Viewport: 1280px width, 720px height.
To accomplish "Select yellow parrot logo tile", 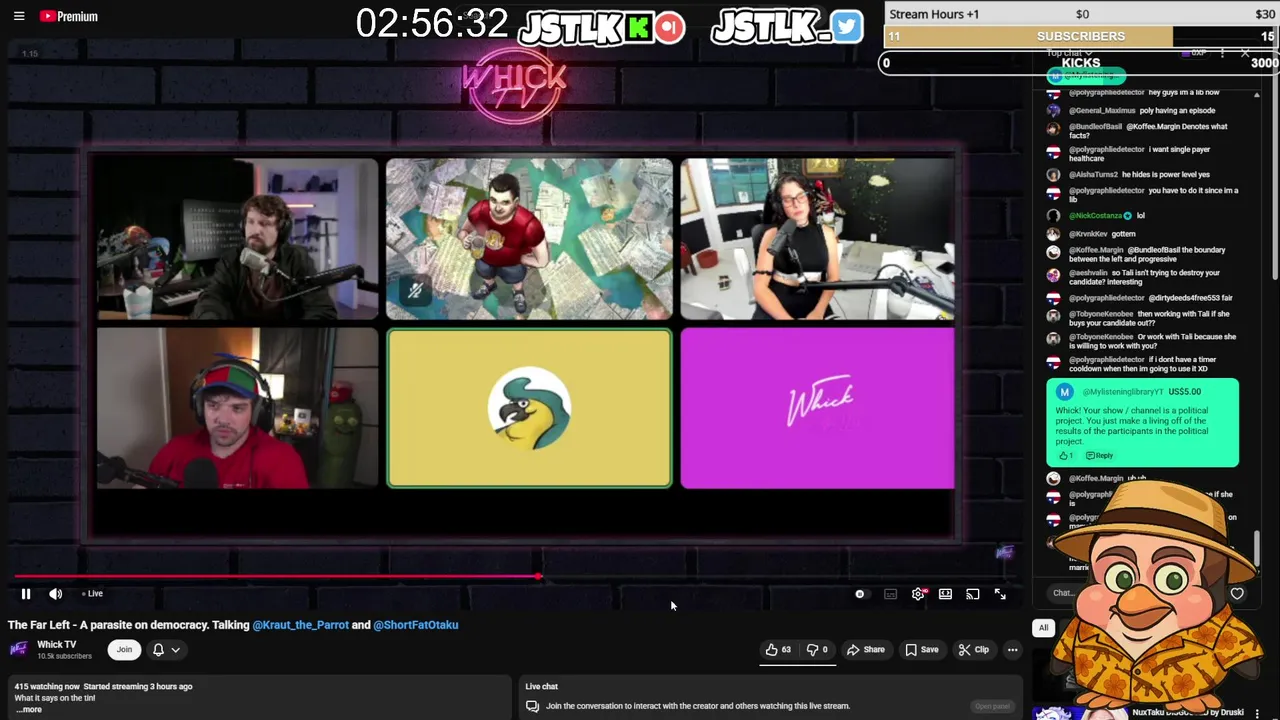I will point(529,409).
